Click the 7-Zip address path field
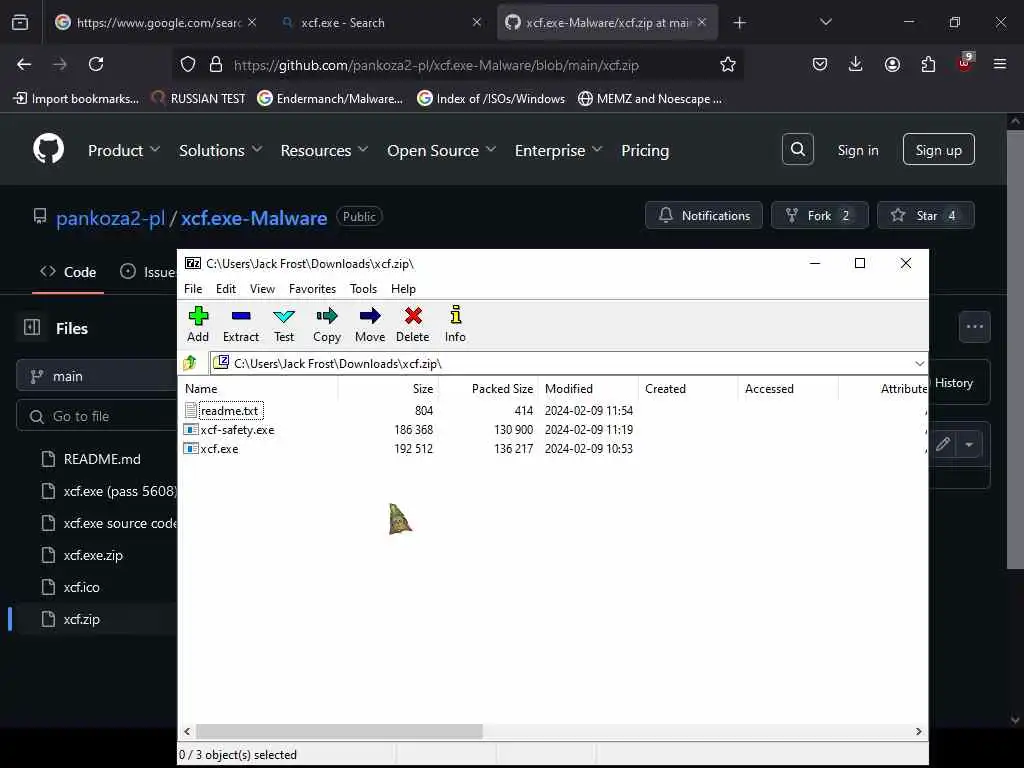 pyautogui.click(x=568, y=364)
